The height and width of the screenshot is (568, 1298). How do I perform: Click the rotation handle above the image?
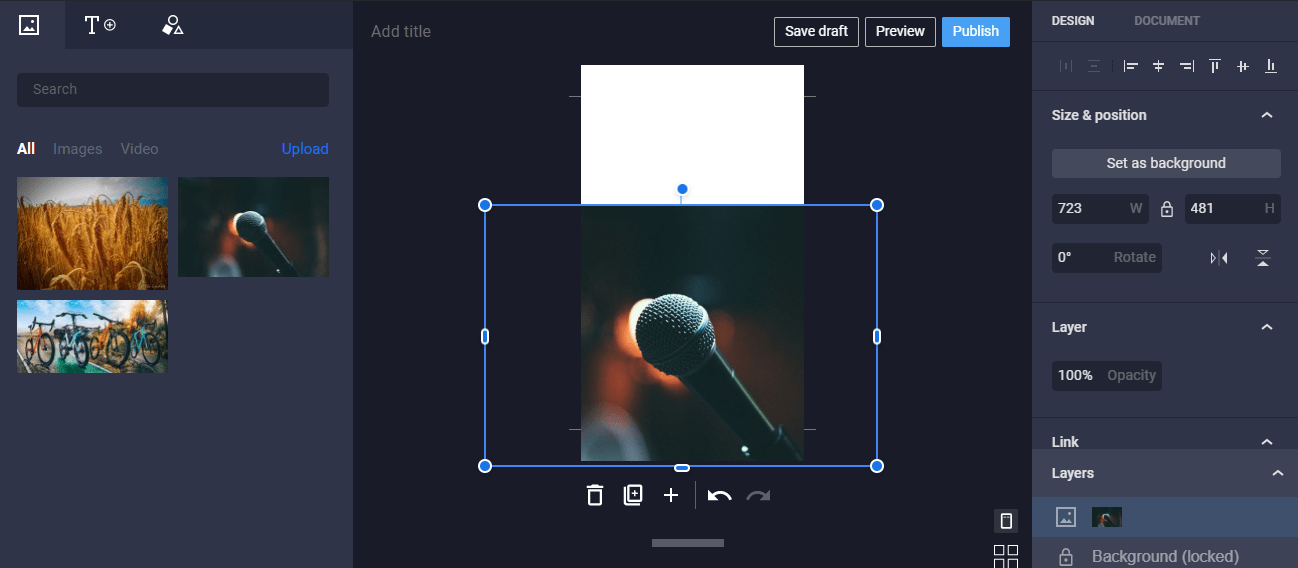pyautogui.click(x=682, y=189)
